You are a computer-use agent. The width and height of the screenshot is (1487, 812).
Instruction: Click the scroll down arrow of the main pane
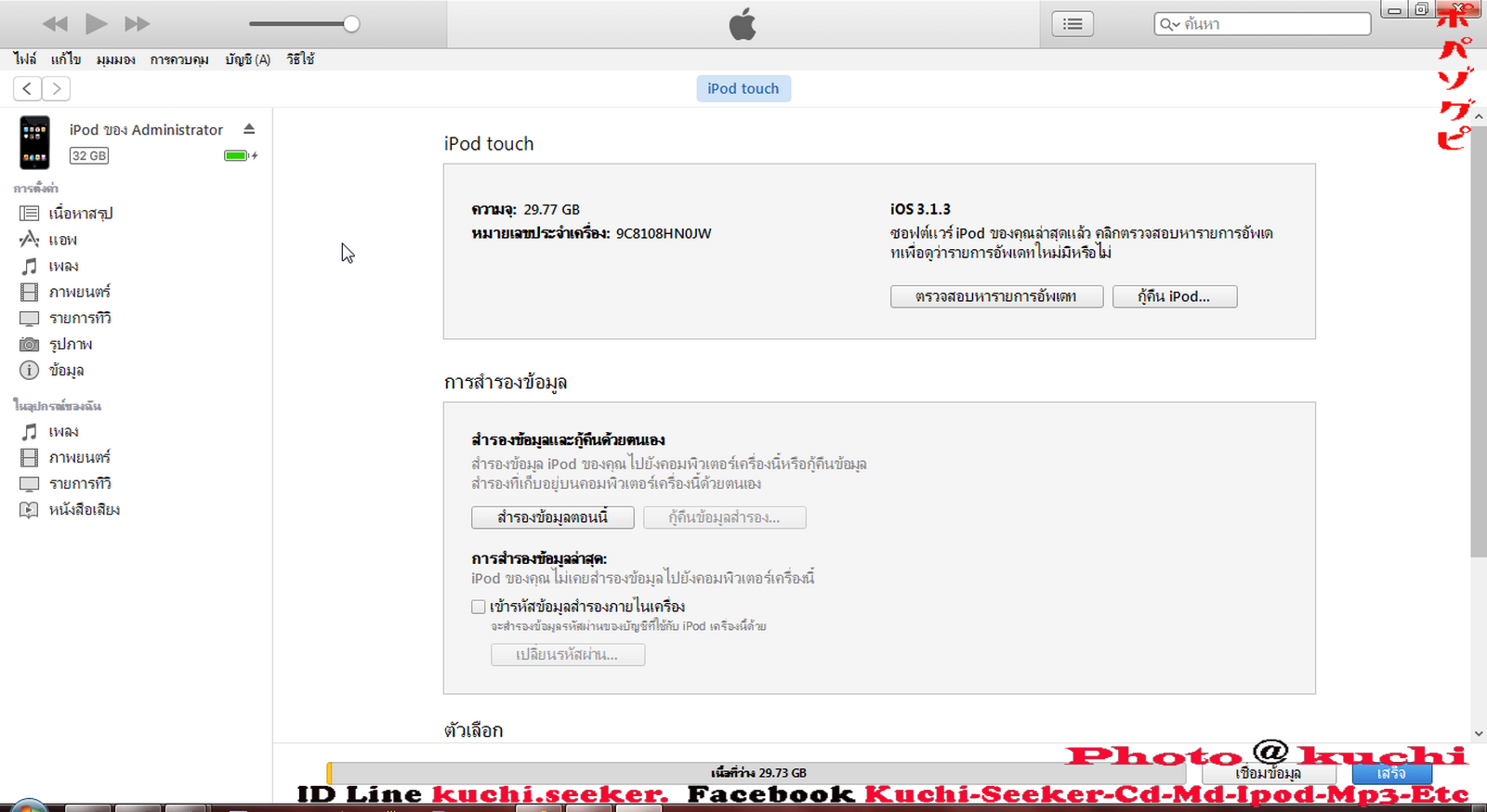(1478, 734)
